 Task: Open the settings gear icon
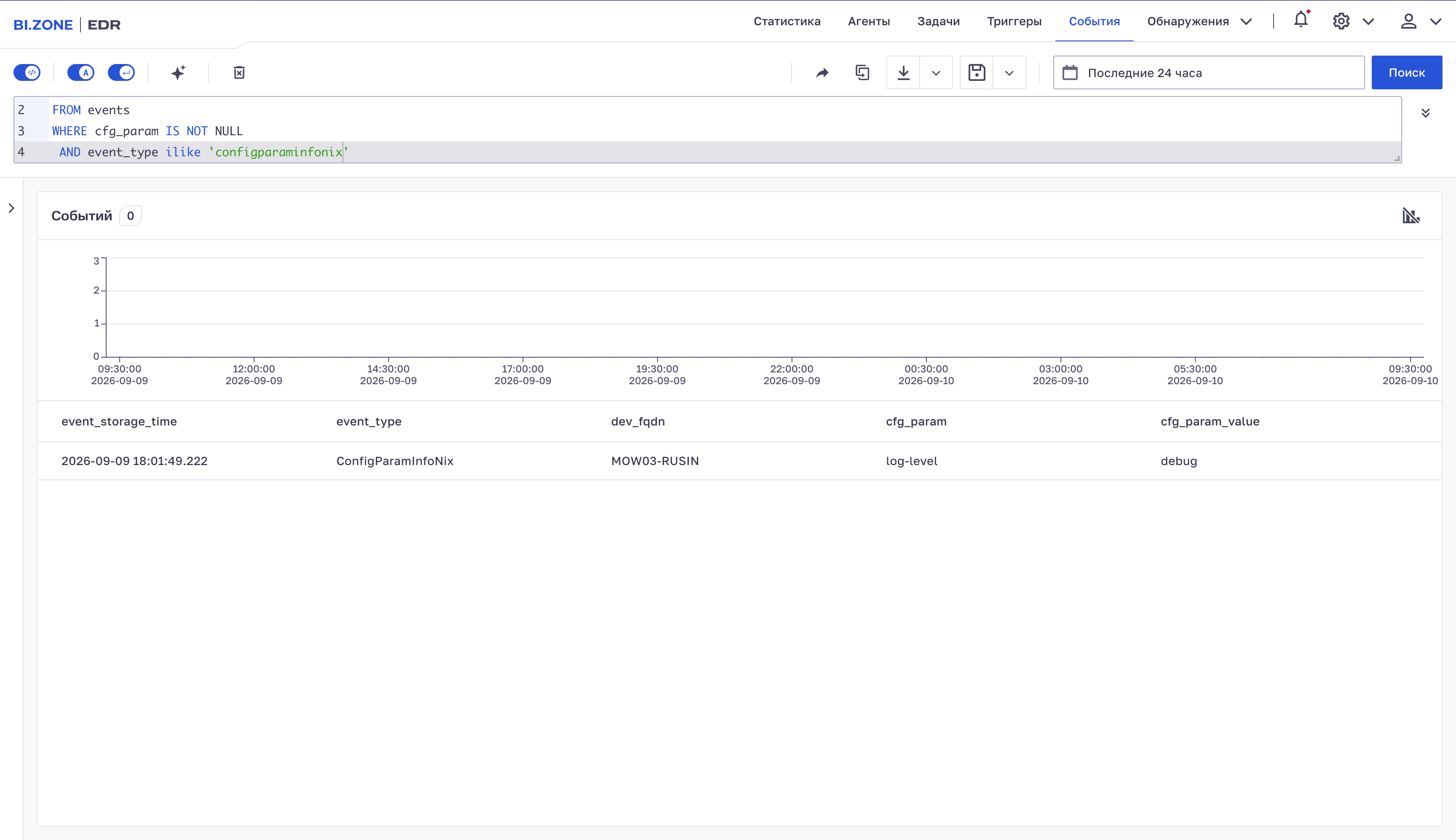click(1341, 21)
